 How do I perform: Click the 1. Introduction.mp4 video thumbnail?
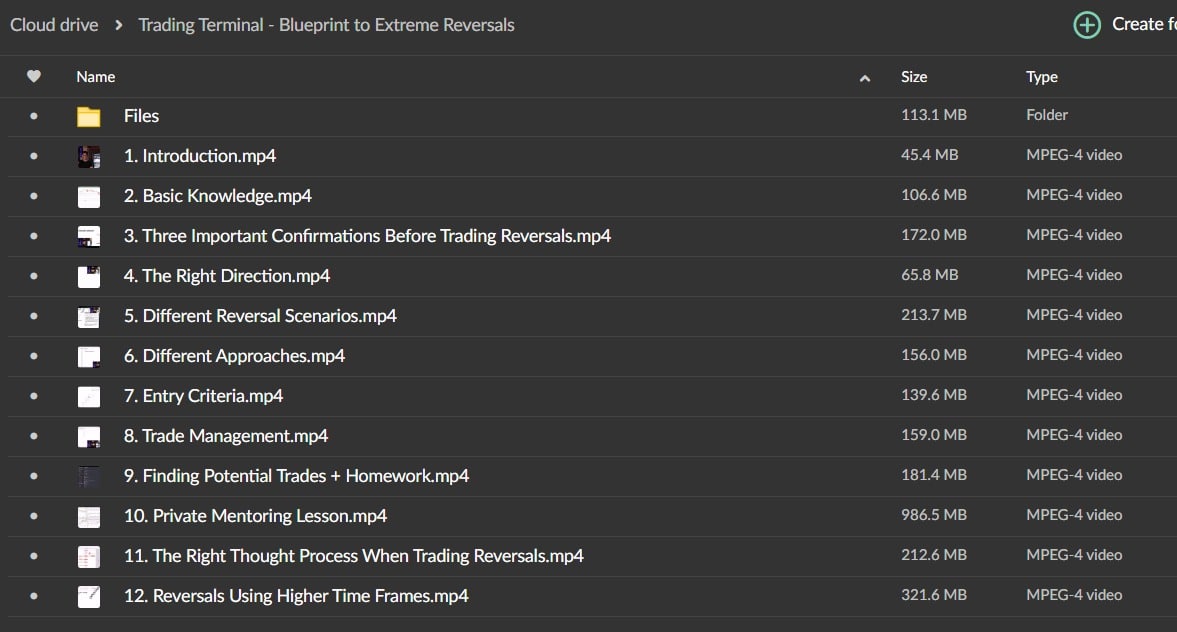point(89,156)
